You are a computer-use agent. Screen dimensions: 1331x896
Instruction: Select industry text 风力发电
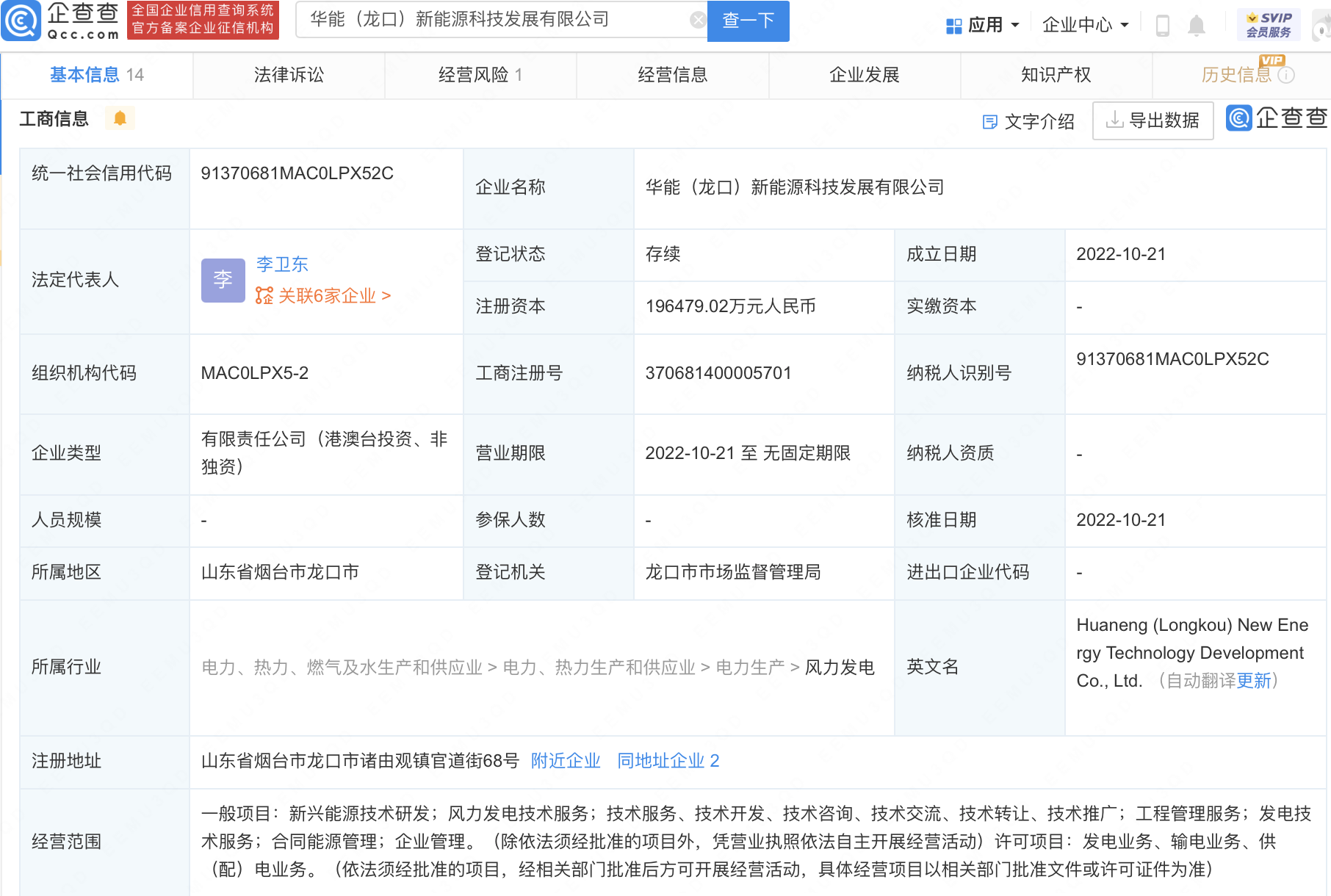[x=840, y=668]
